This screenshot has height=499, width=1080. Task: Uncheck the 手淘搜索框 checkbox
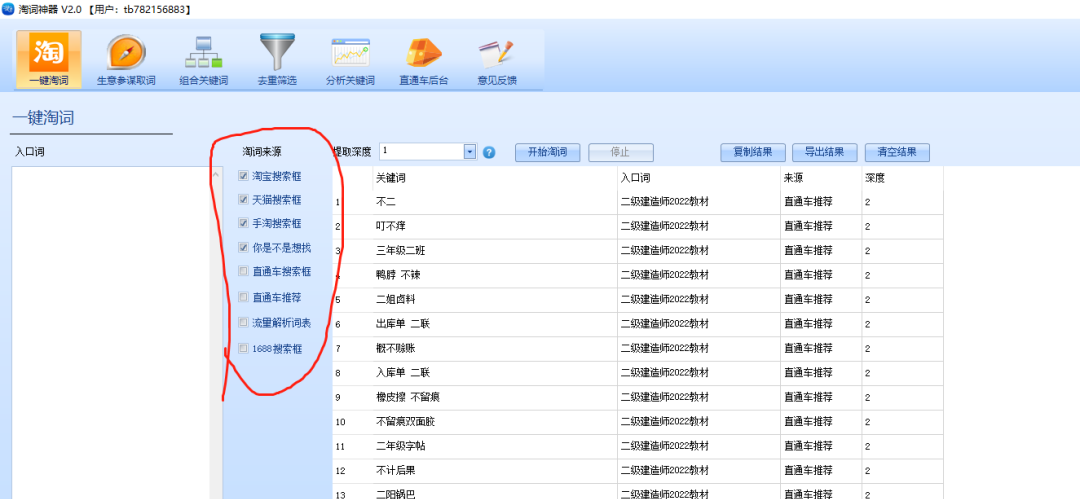(x=243, y=223)
